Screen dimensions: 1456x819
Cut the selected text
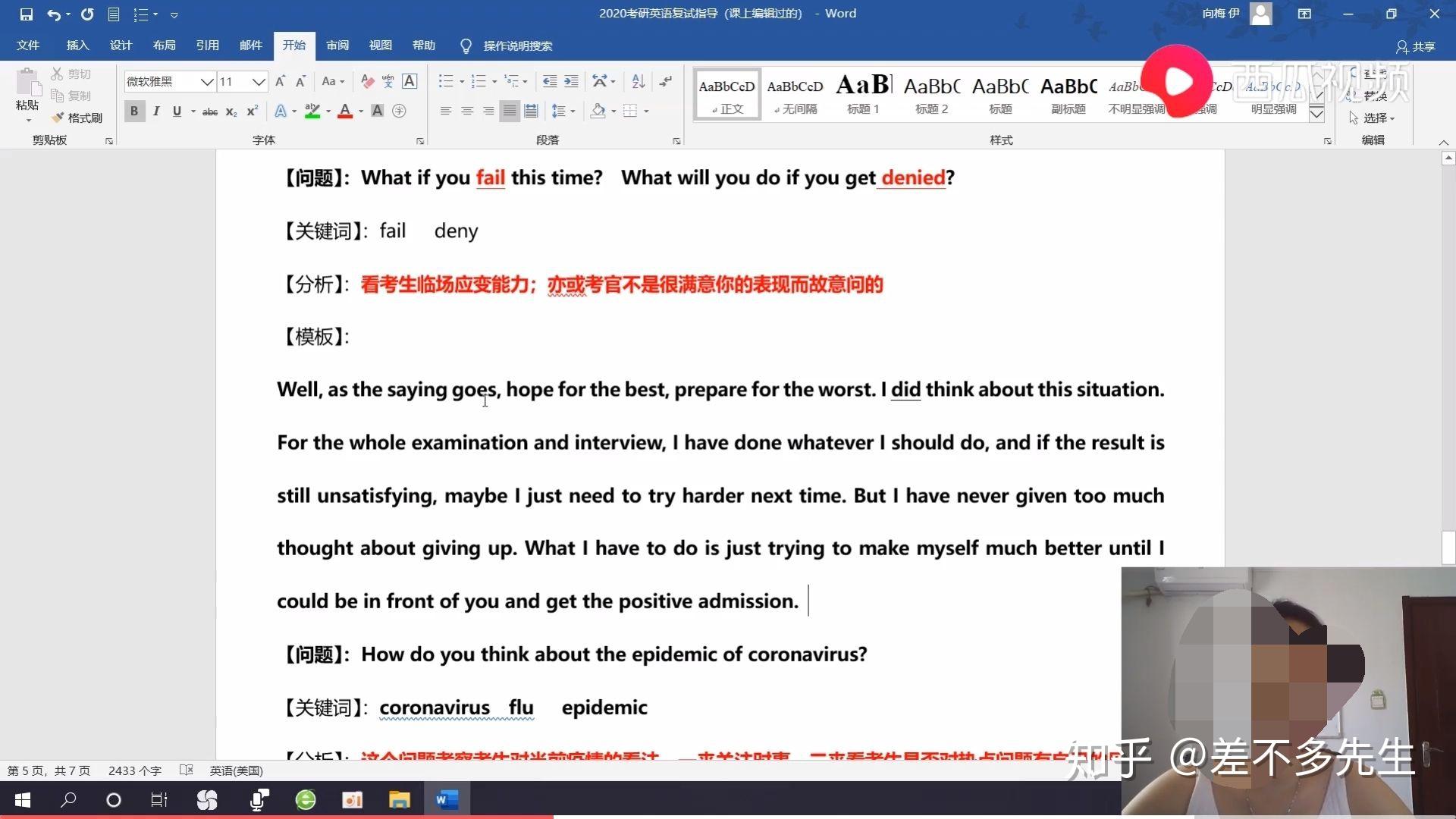(x=71, y=74)
